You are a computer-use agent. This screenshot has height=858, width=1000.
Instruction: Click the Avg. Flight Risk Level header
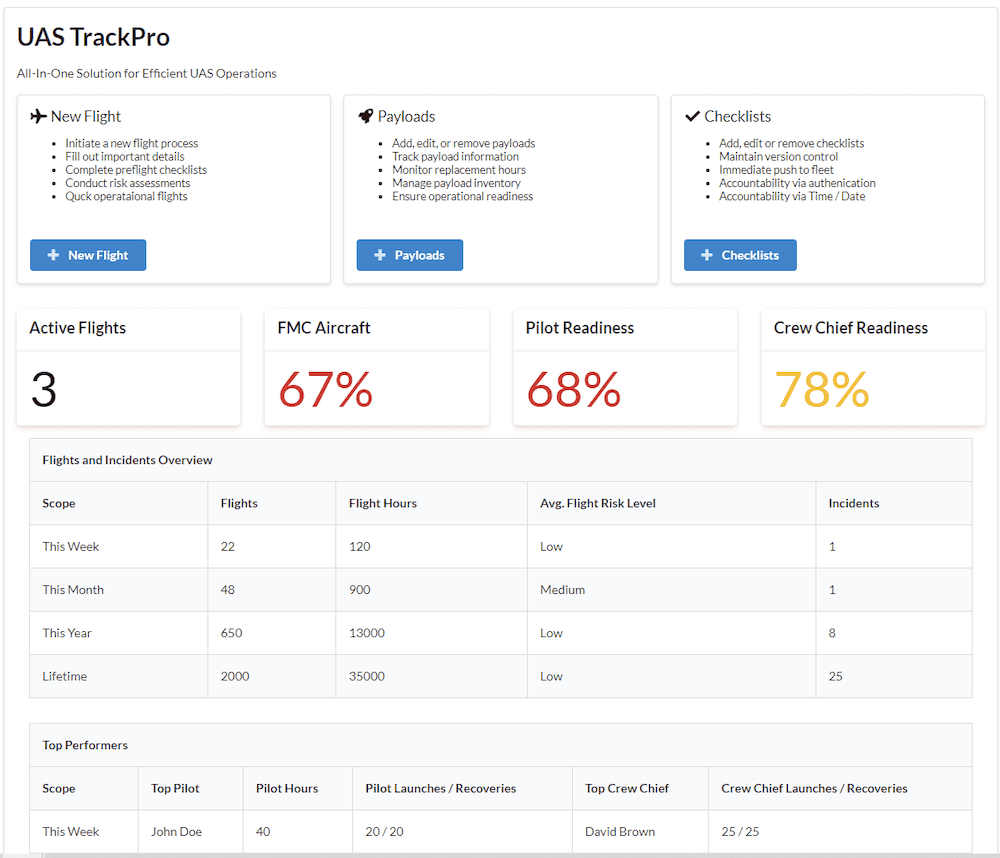[598, 503]
